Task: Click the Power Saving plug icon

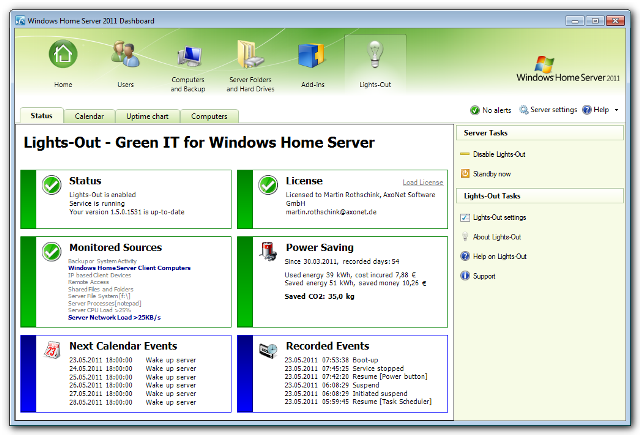Action: click(268, 252)
